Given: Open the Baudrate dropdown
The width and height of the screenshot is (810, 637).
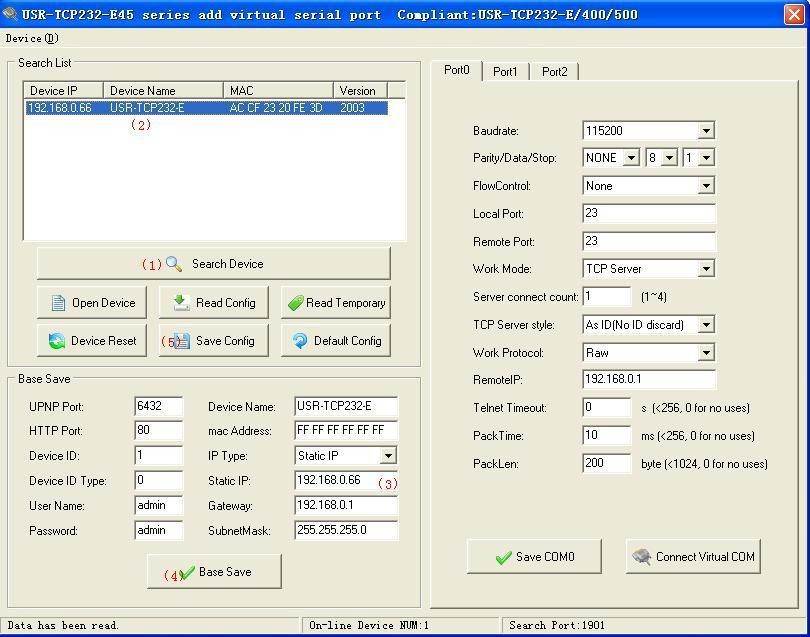Looking at the screenshot, I should coord(706,130).
